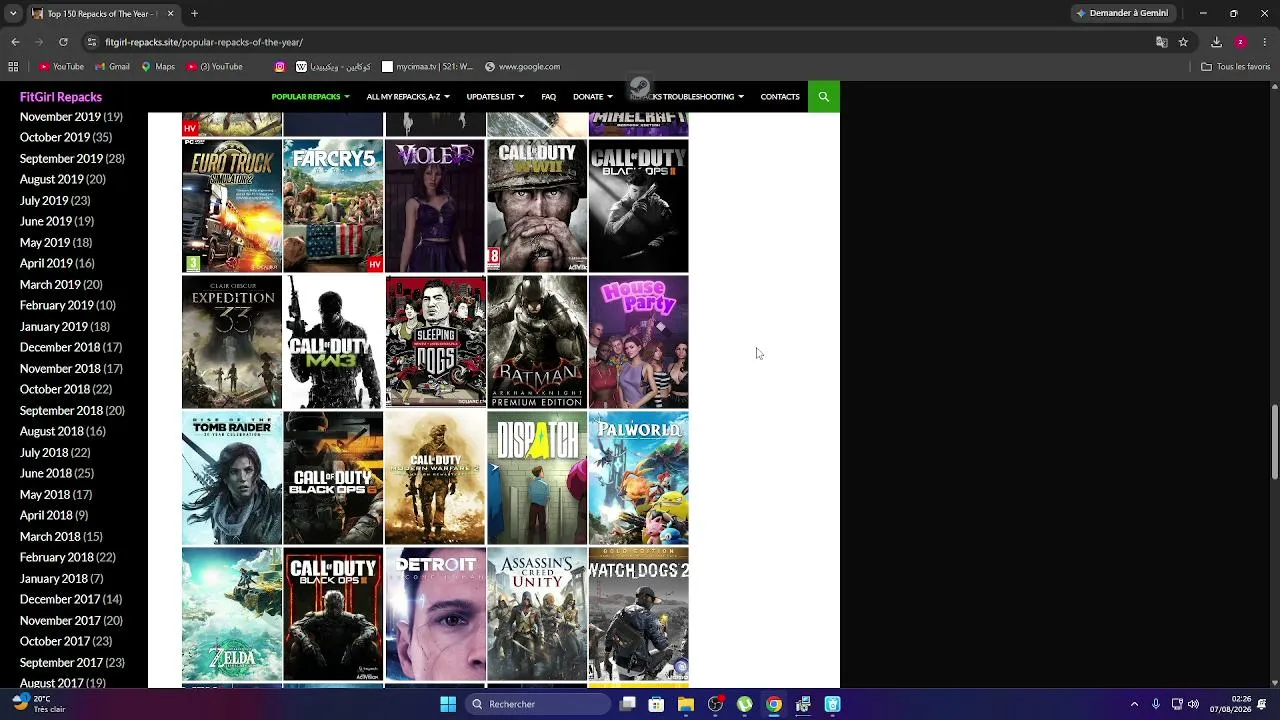The height and width of the screenshot is (720, 1280).
Task: Show hidden system tray icons
Action: click(1134, 704)
